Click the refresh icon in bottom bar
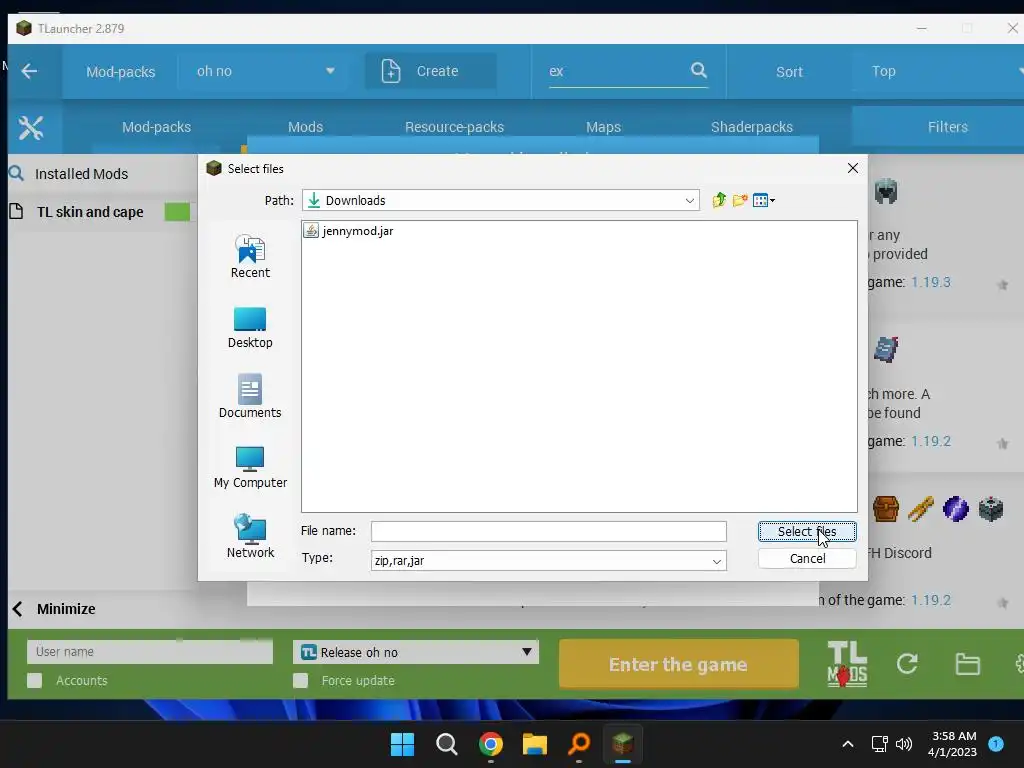Screen dimensions: 1024x768 (907, 664)
